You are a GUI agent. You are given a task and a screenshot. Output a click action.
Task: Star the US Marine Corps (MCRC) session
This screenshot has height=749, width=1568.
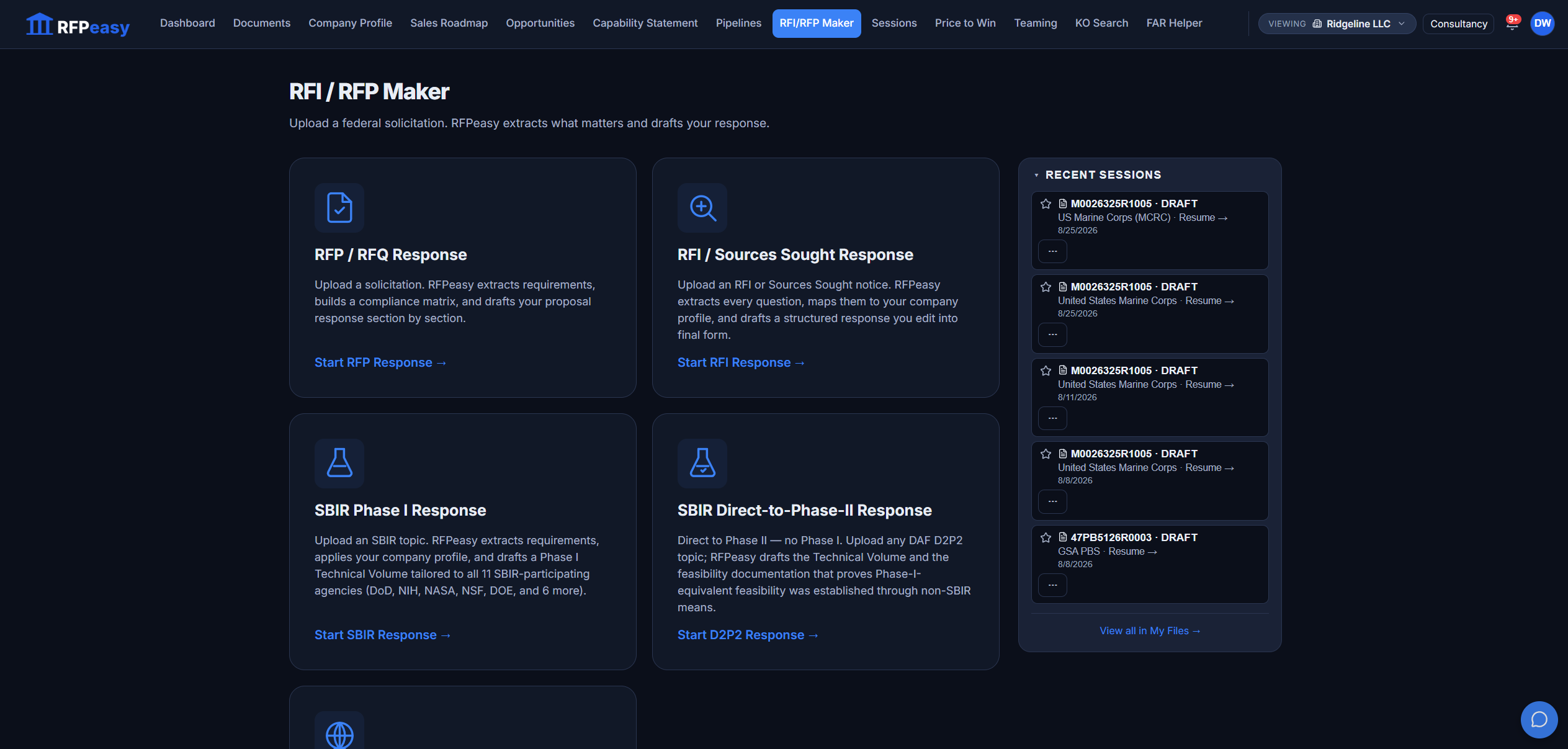1046,204
